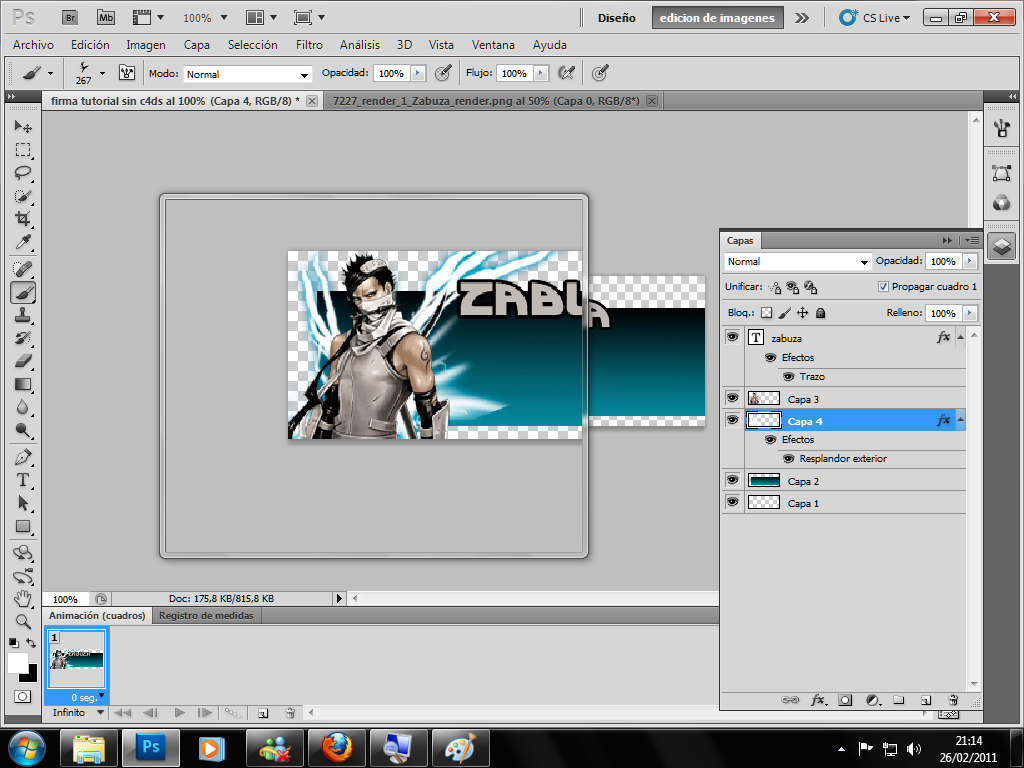This screenshot has width=1024, height=768.
Task: Toggle lock transparent pixels in Bloq.
Action: [767, 313]
